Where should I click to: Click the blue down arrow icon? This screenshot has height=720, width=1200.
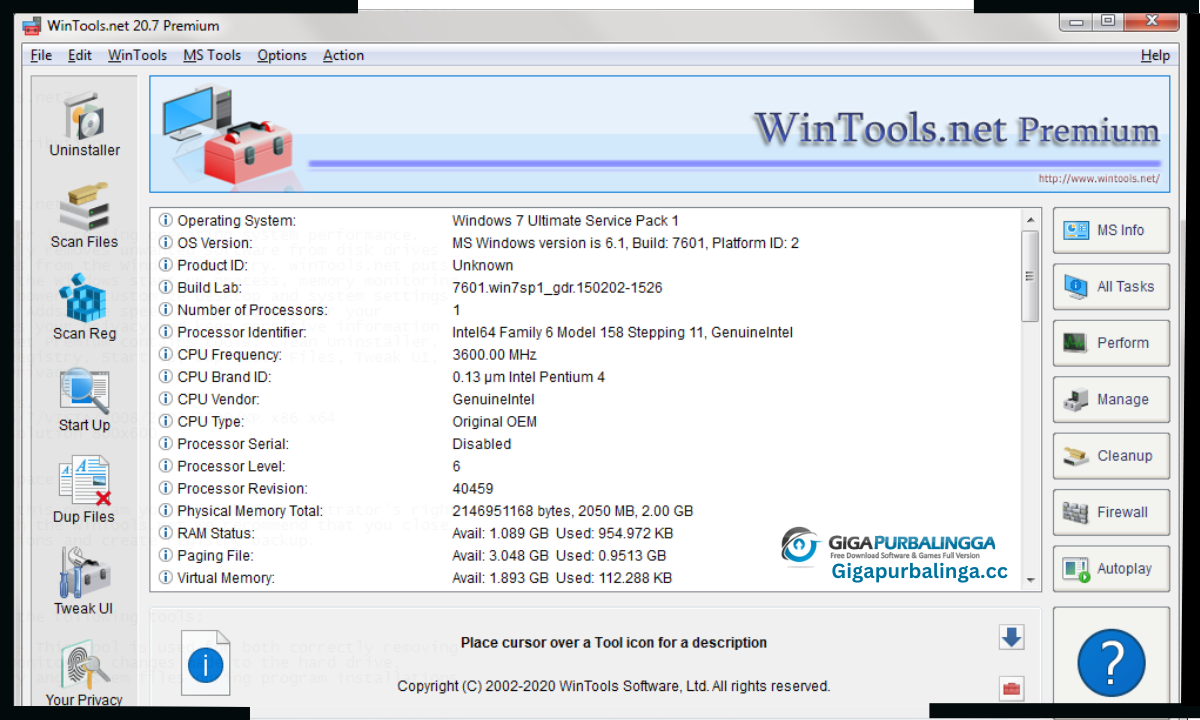point(1011,637)
